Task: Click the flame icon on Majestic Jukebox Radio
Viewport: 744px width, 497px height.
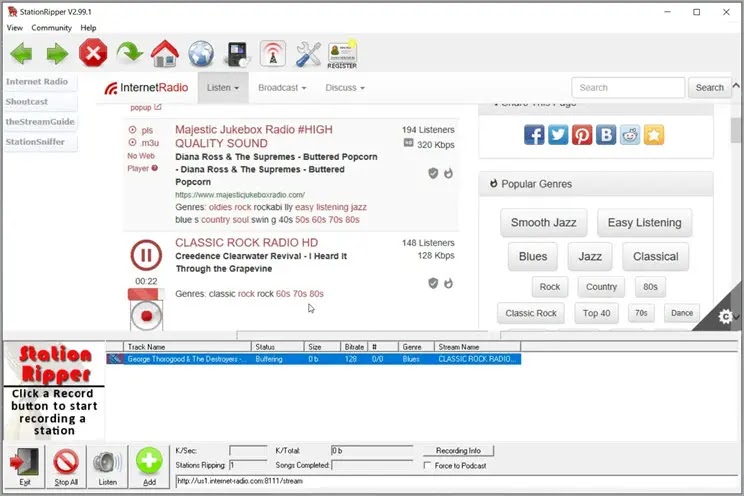Action: pos(448,173)
